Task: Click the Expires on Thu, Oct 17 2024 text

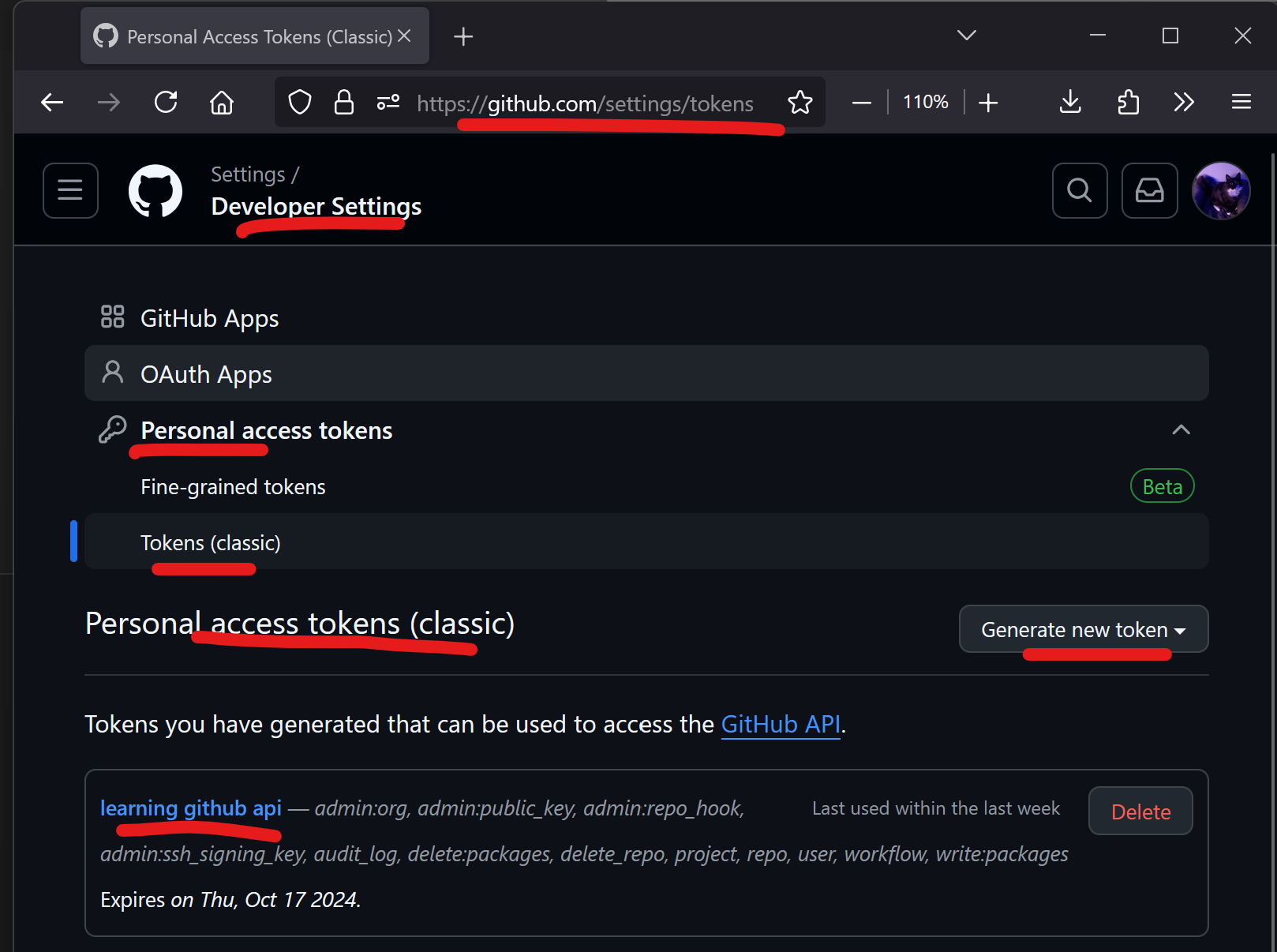Action: [x=230, y=900]
